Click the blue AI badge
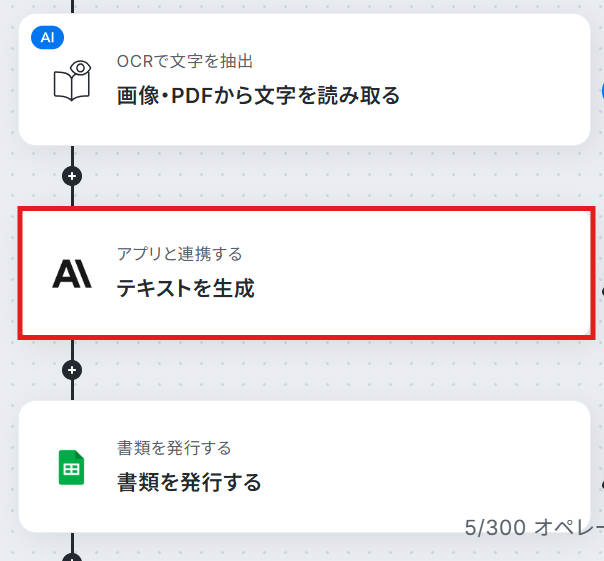The width and height of the screenshot is (604, 561). [x=47, y=37]
